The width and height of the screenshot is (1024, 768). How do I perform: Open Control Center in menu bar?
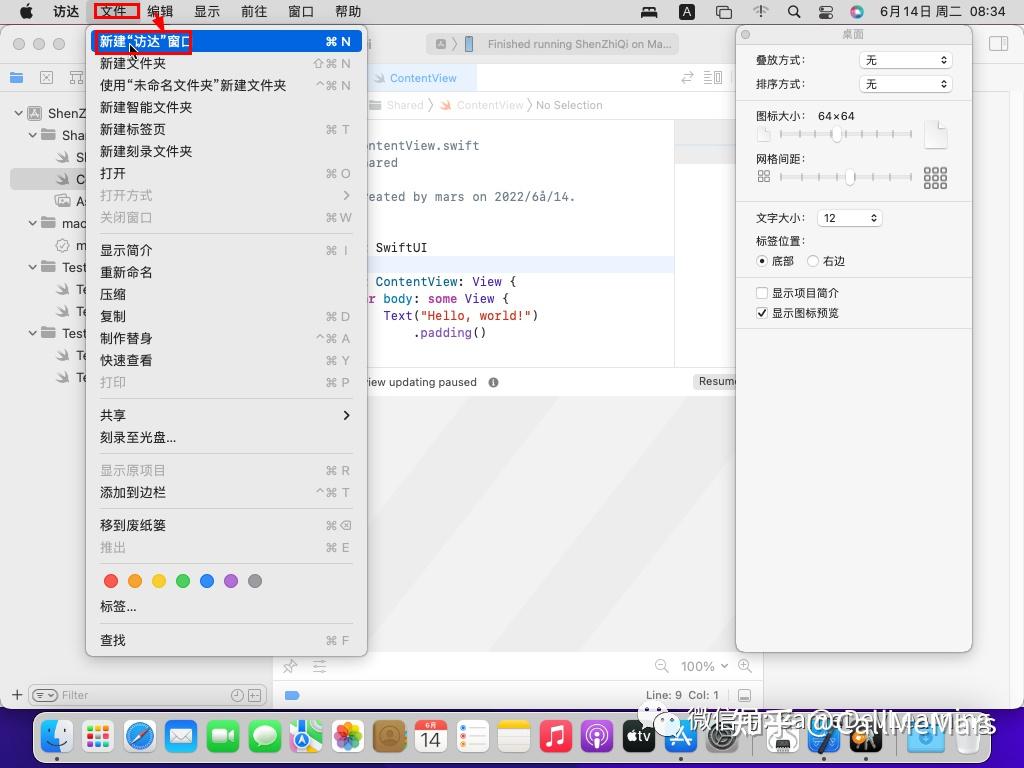(x=825, y=12)
